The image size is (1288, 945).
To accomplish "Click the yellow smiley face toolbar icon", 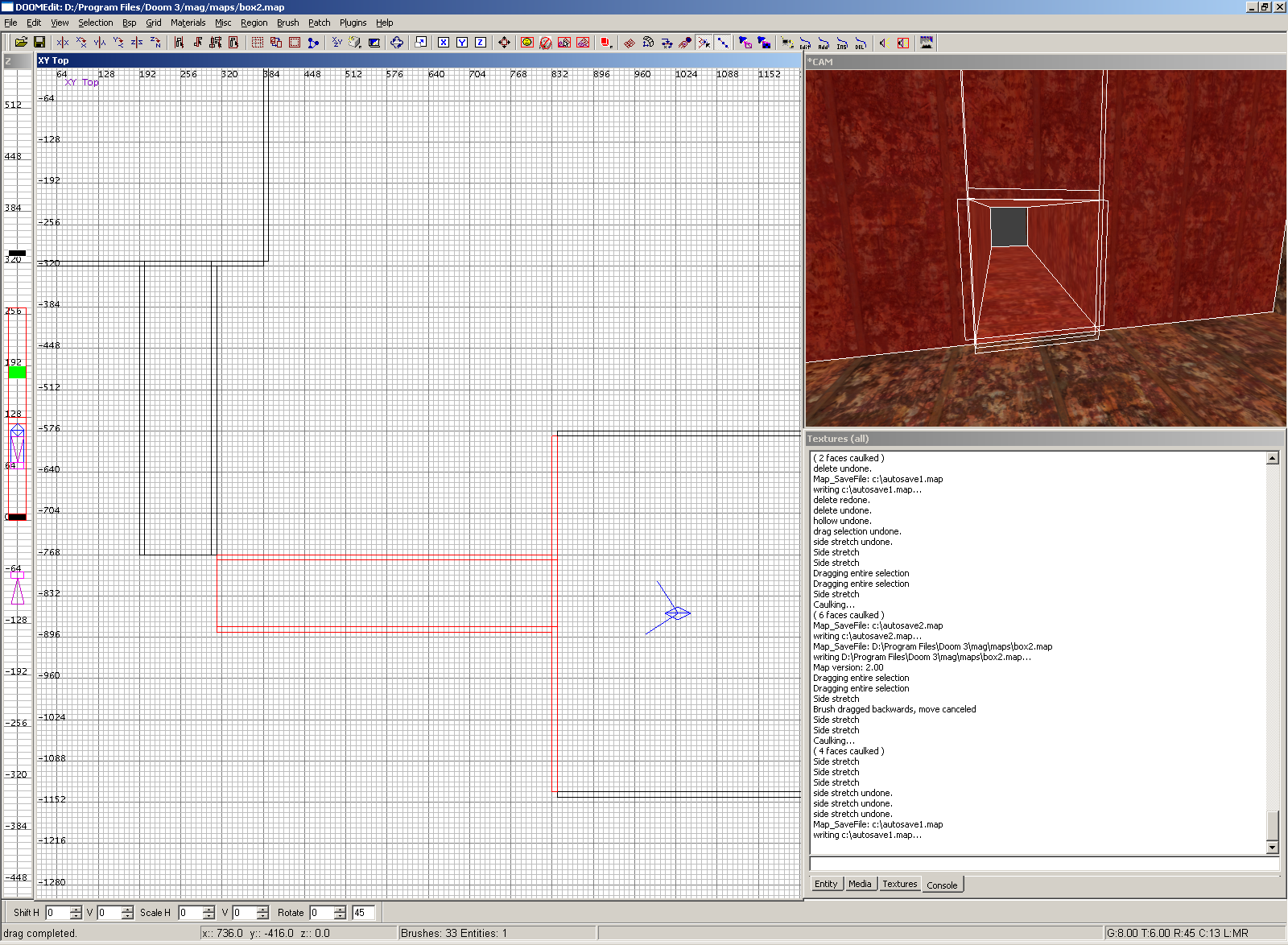I will point(527,43).
